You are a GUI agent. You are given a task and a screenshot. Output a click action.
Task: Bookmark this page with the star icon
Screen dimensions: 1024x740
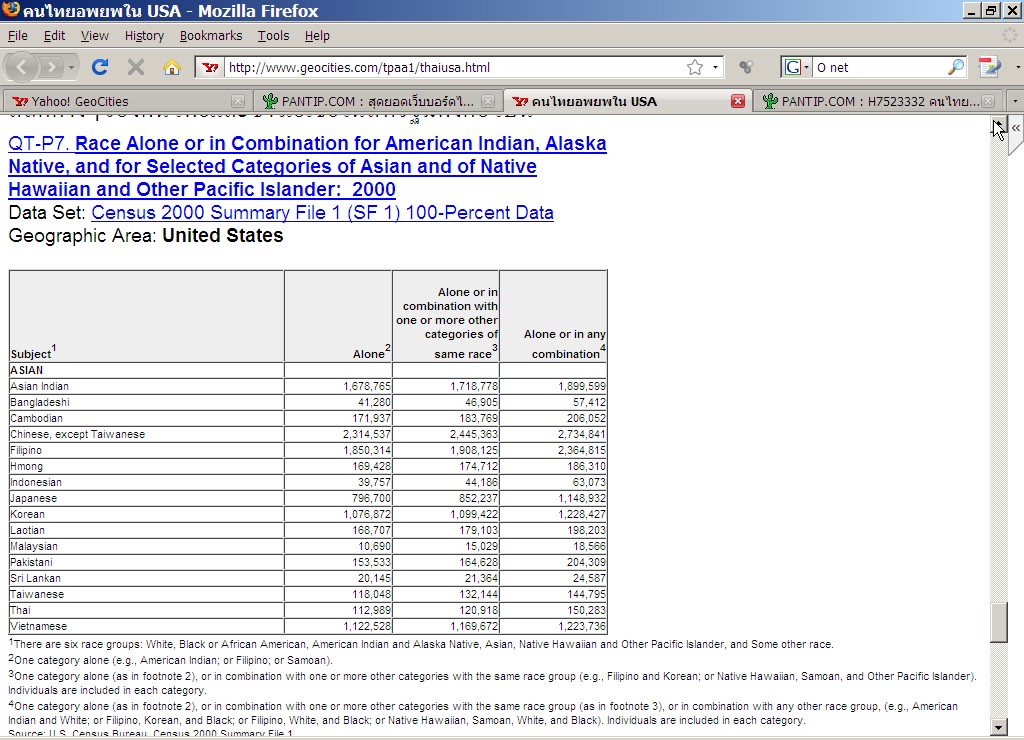pyautogui.click(x=695, y=67)
